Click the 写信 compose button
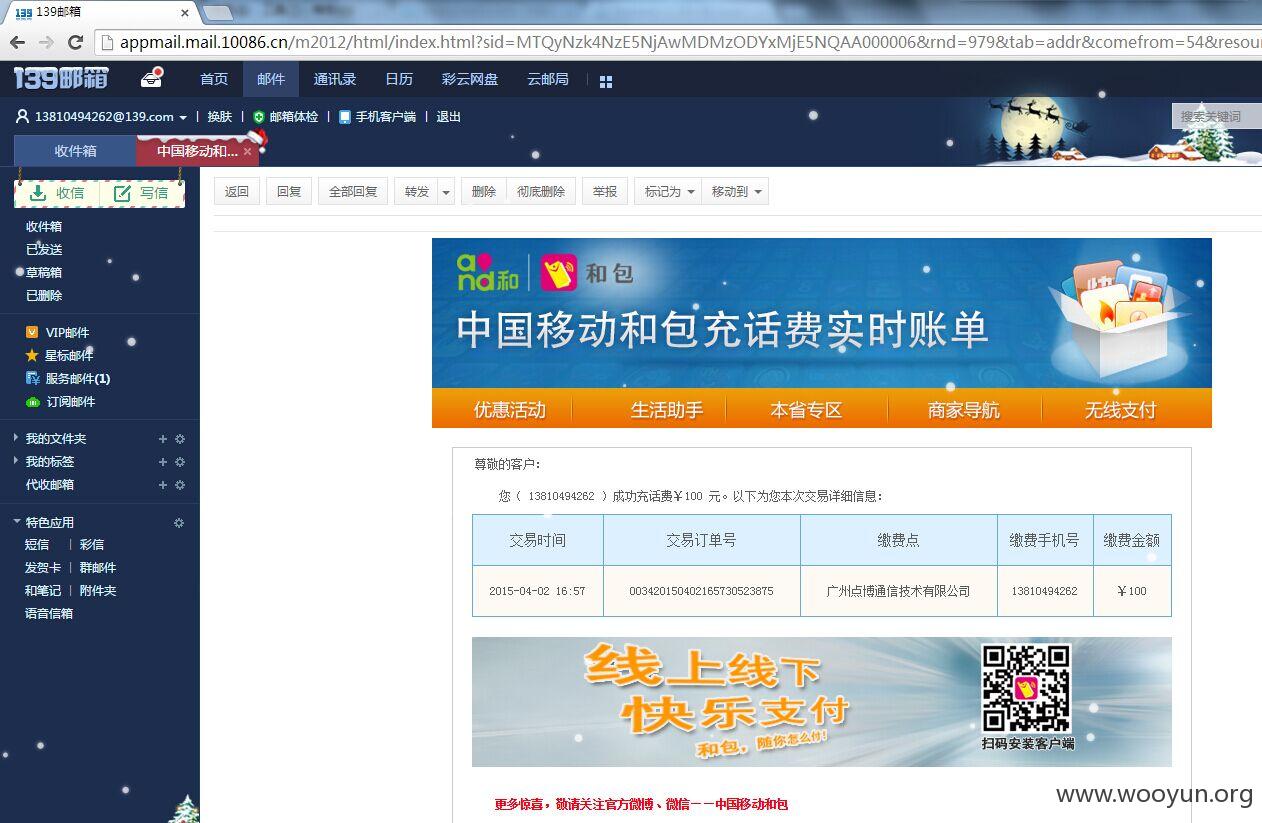The height and width of the screenshot is (823, 1262). 141,193
